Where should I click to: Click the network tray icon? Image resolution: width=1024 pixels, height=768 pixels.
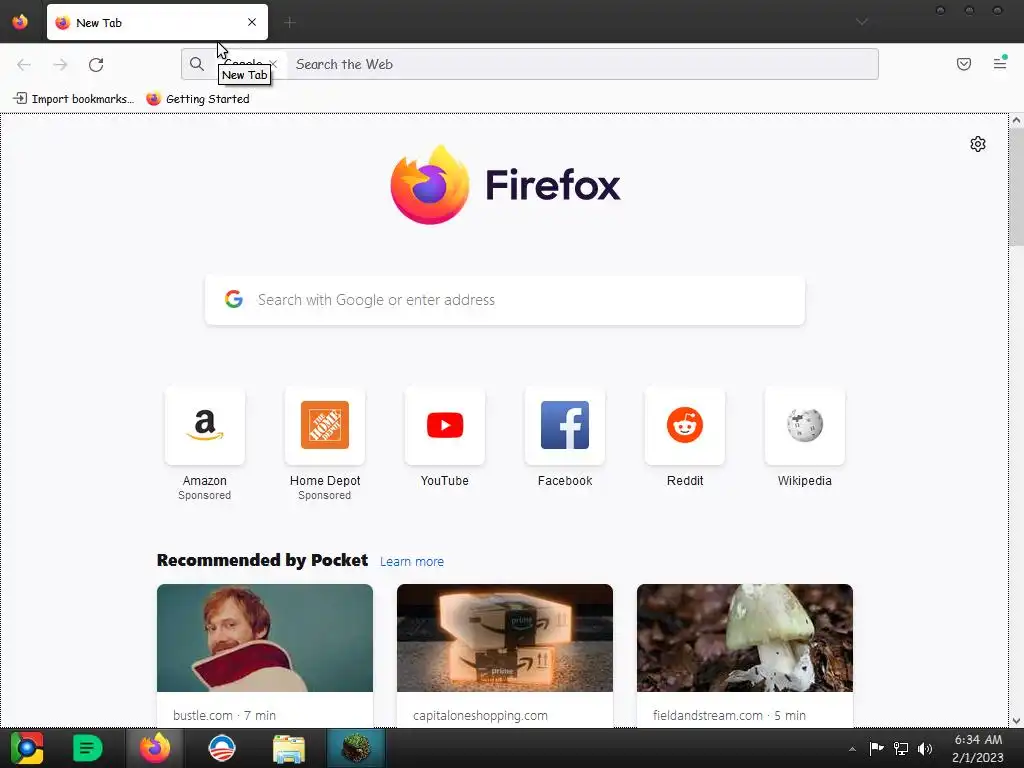(x=901, y=748)
